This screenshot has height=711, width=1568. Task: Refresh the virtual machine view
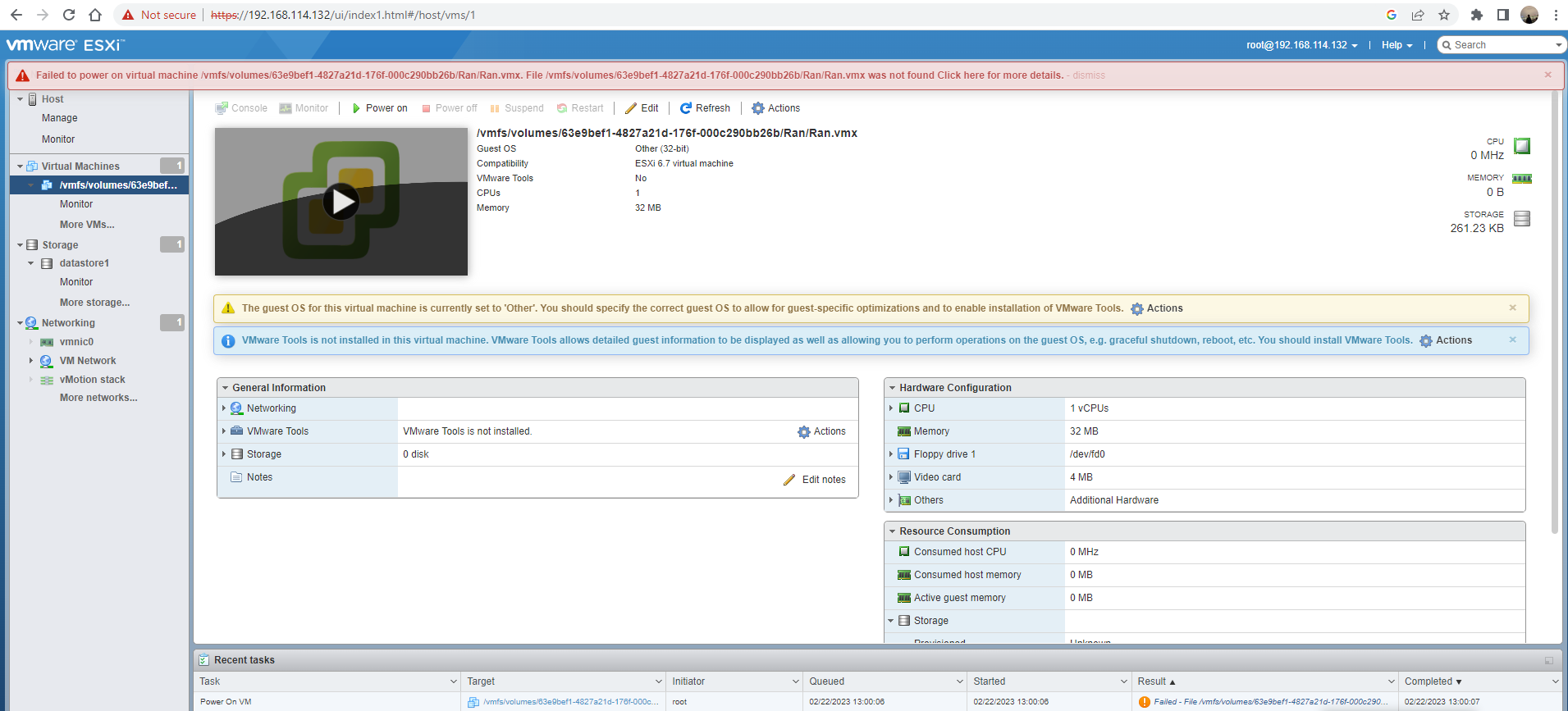[705, 108]
